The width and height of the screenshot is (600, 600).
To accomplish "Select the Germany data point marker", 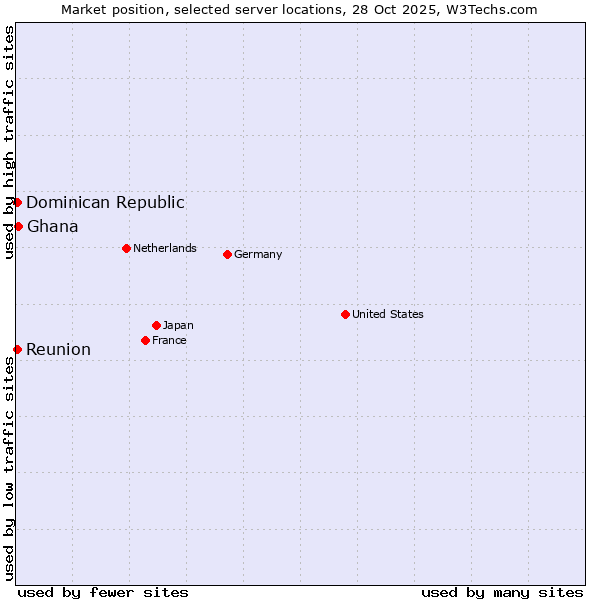I will (x=227, y=254).
